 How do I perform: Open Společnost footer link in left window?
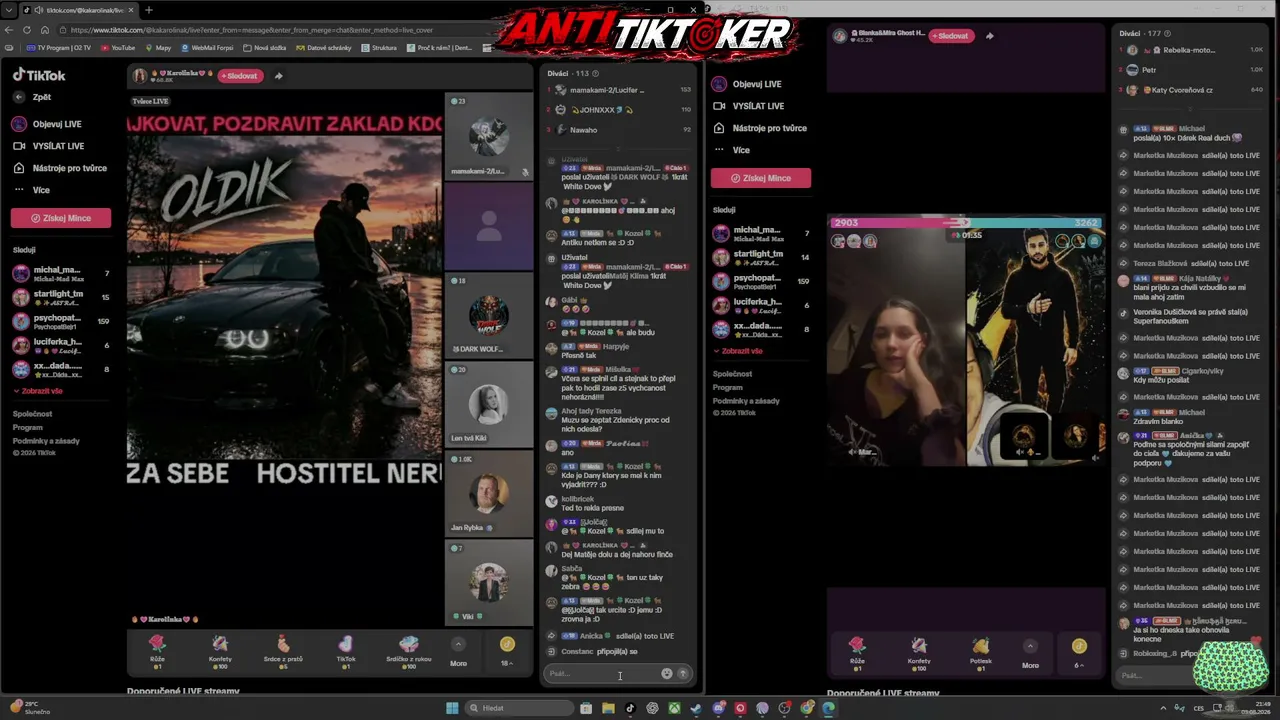click(x=33, y=414)
